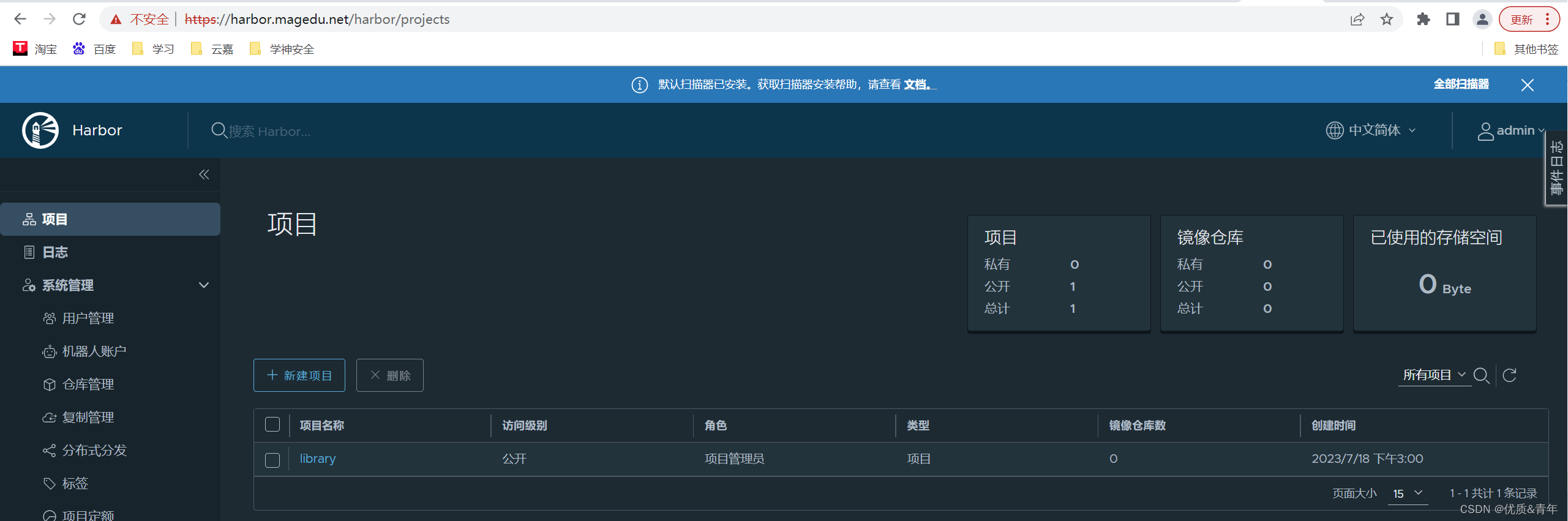
Task: Bookmark this page with star icon
Action: 1387,20
